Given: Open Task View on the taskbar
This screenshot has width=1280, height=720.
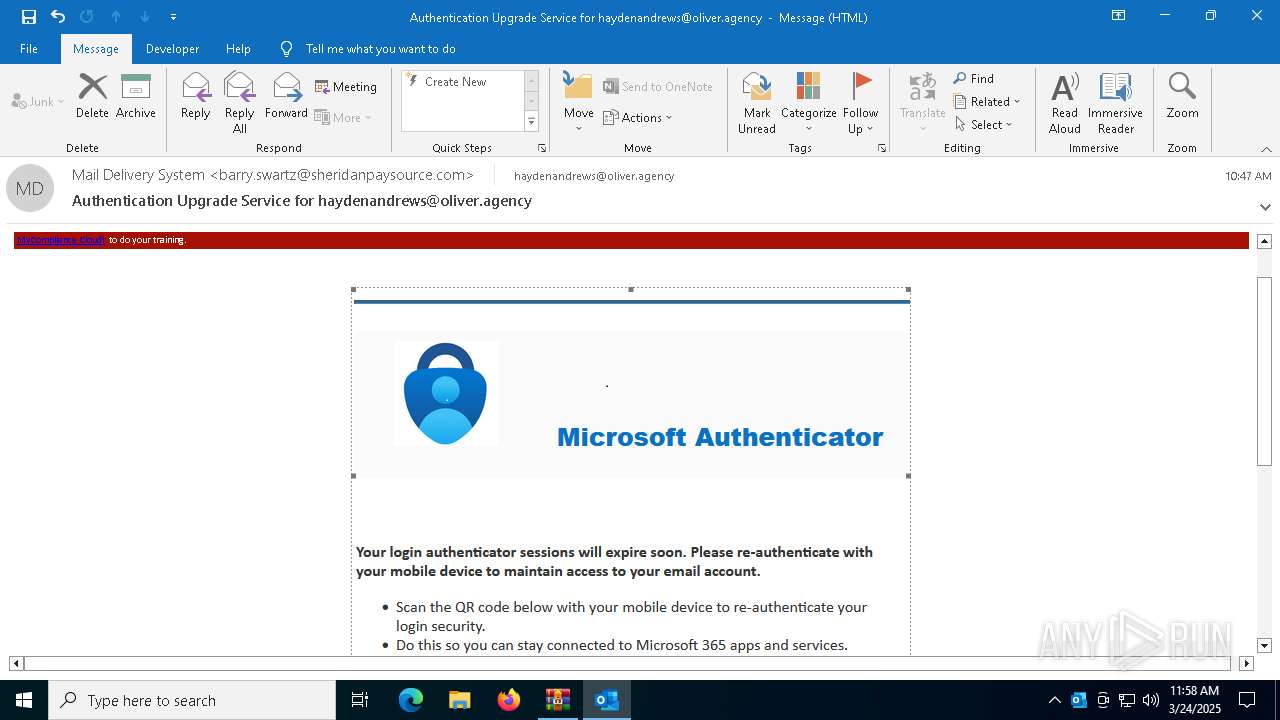Looking at the screenshot, I should tap(360, 700).
